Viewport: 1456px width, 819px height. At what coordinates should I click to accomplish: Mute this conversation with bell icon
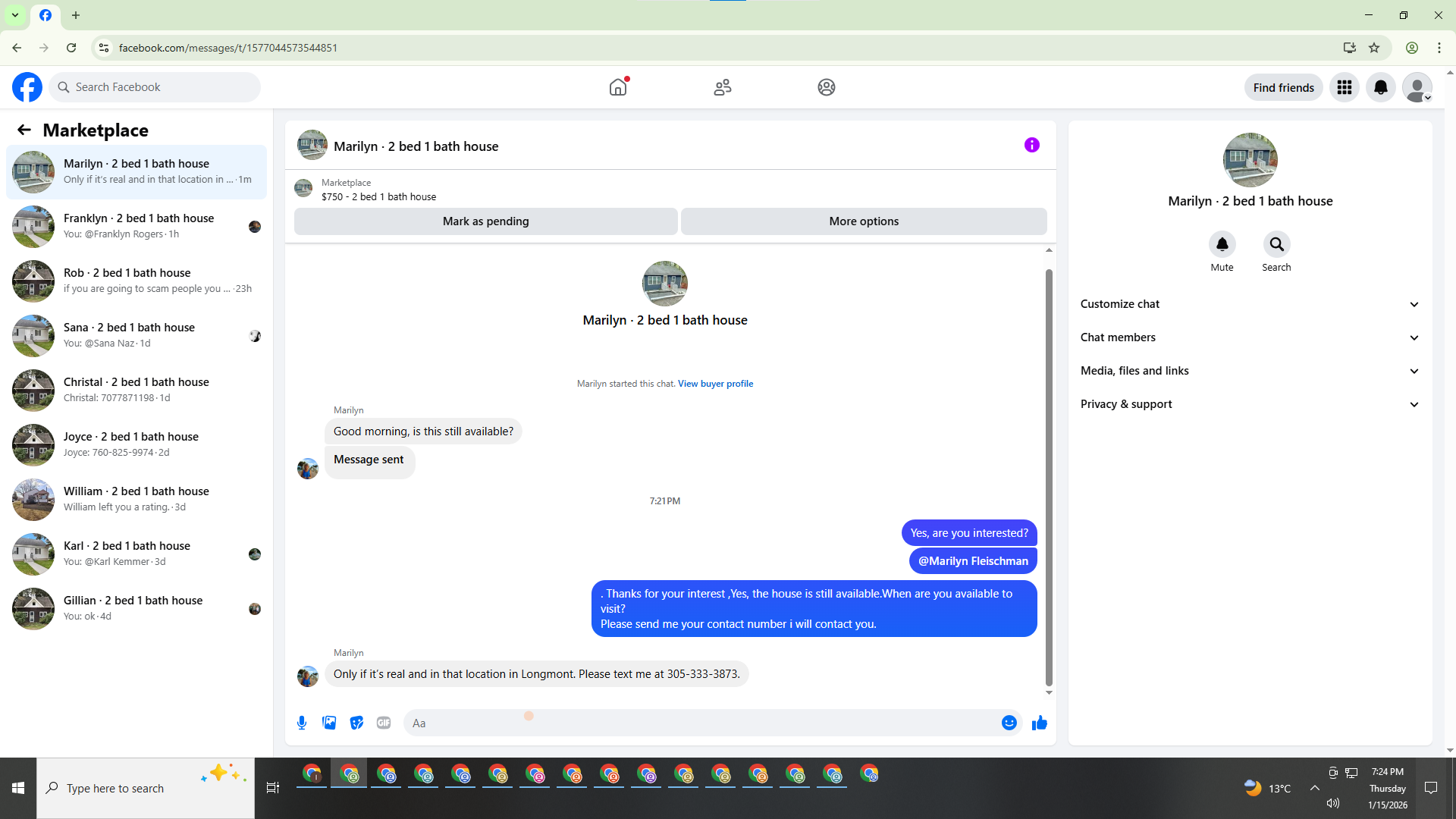click(x=1222, y=244)
